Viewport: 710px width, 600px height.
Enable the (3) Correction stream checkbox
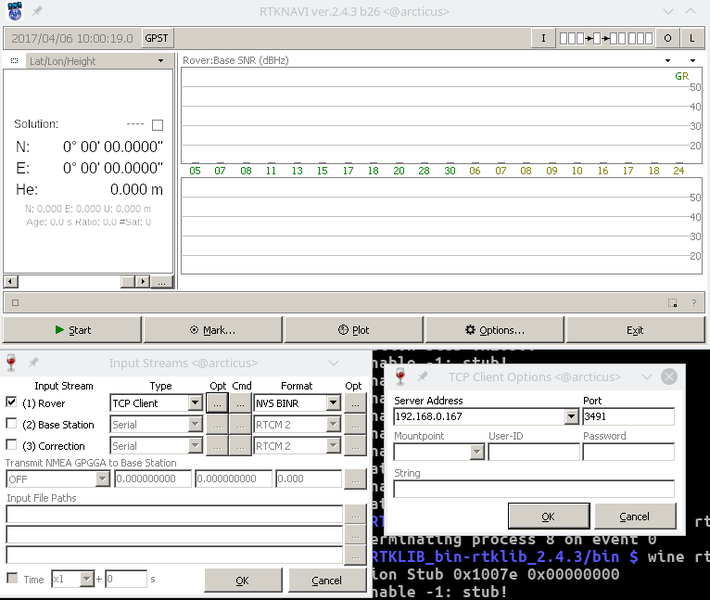click(11, 446)
